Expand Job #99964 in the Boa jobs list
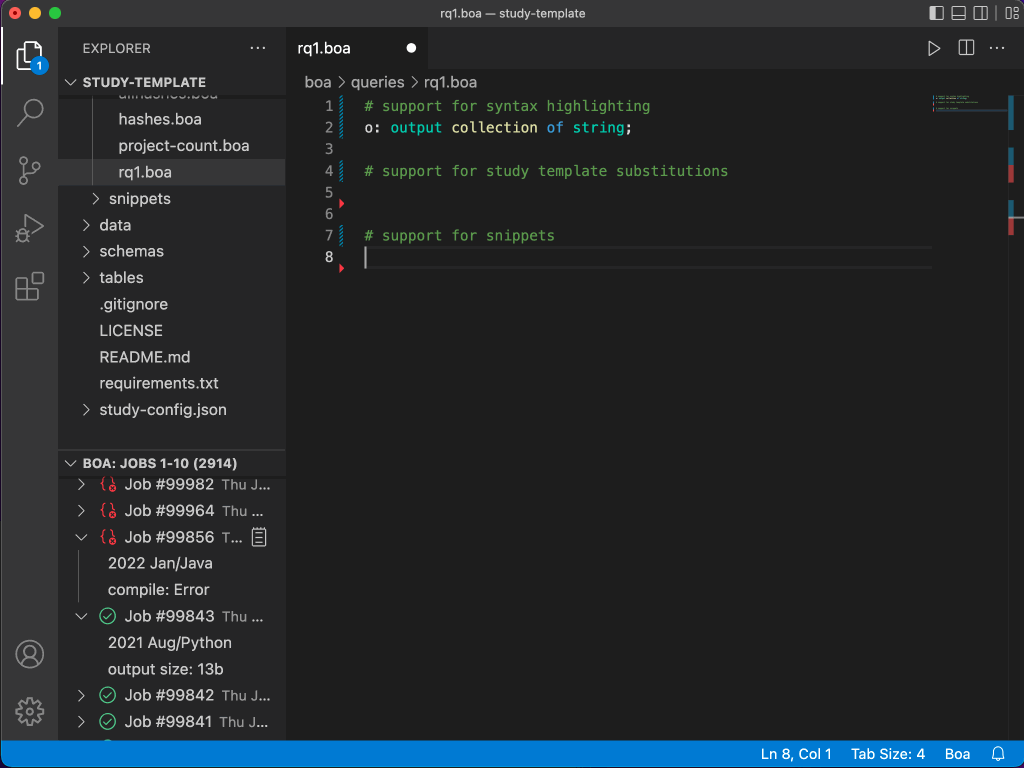Image resolution: width=1024 pixels, height=768 pixels. click(x=82, y=510)
